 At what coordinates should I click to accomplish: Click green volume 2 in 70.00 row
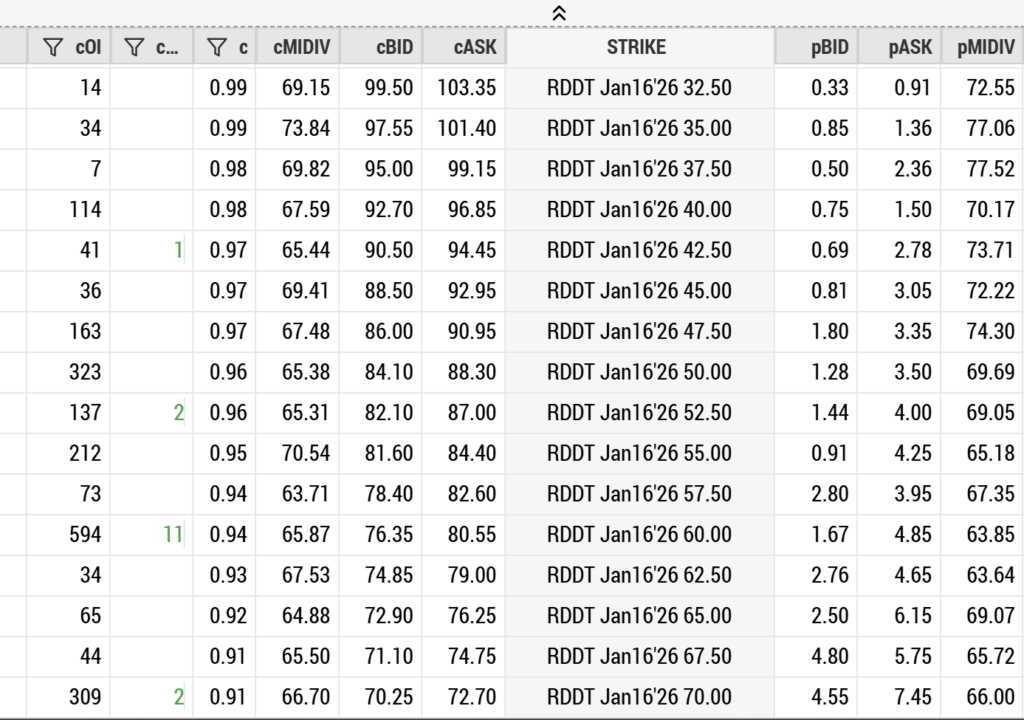pos(178,696)
